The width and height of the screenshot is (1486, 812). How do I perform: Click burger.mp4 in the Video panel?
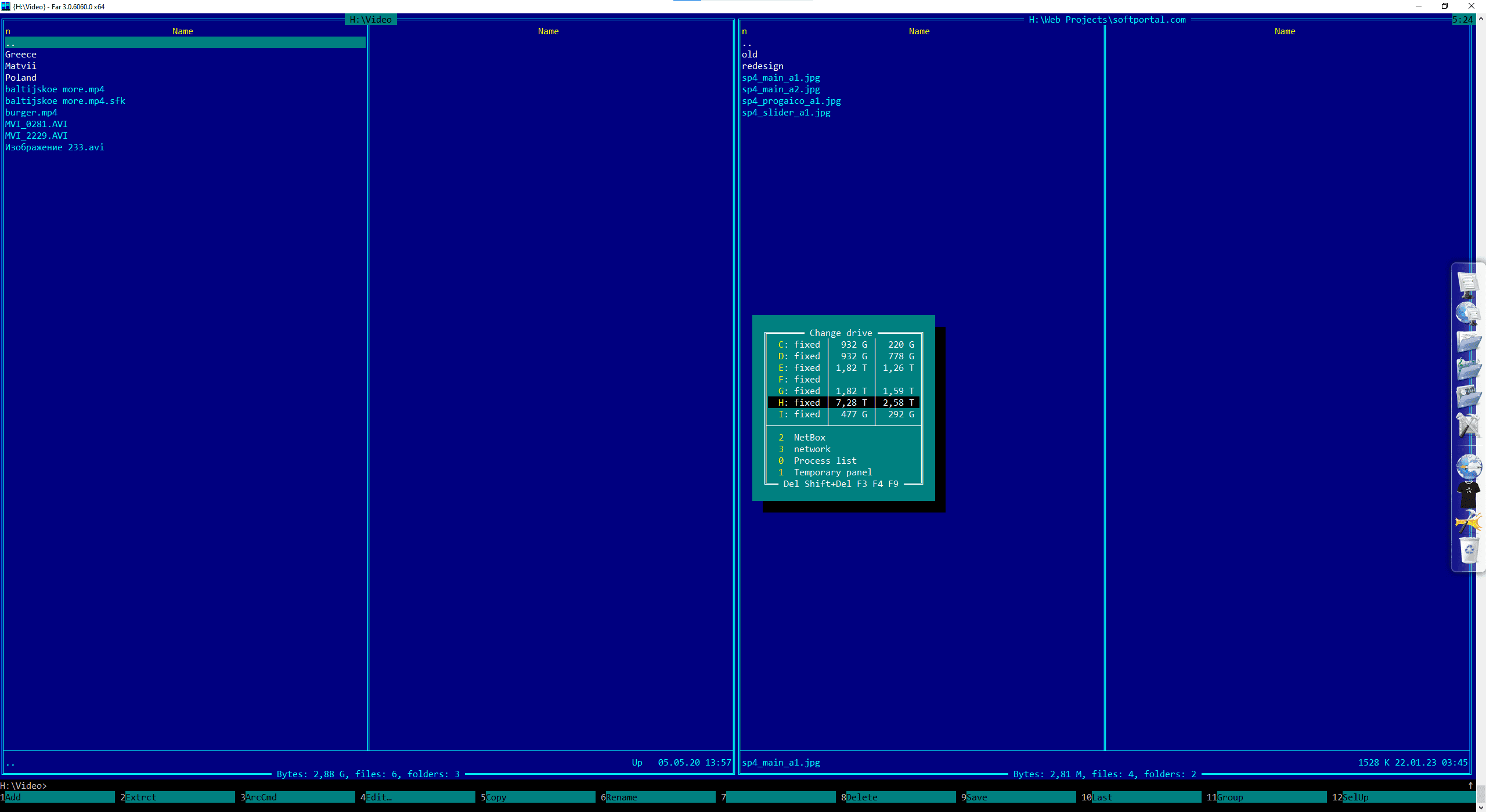(x=31, y=113)
